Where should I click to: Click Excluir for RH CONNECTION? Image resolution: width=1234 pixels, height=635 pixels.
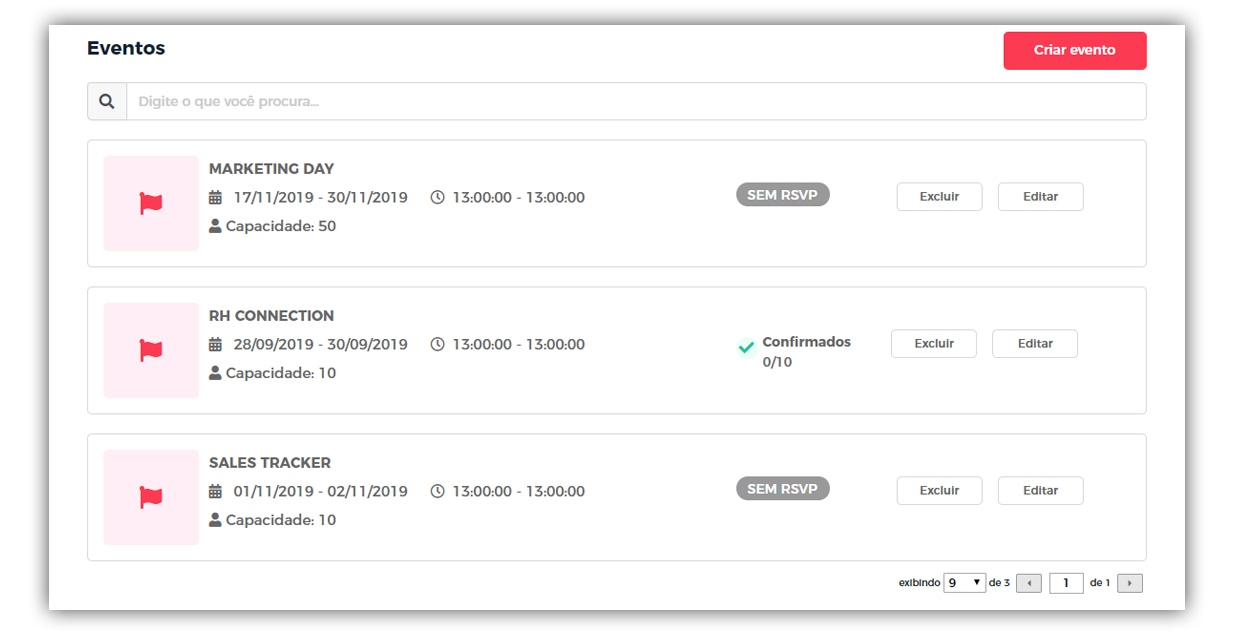coord(934,344)
